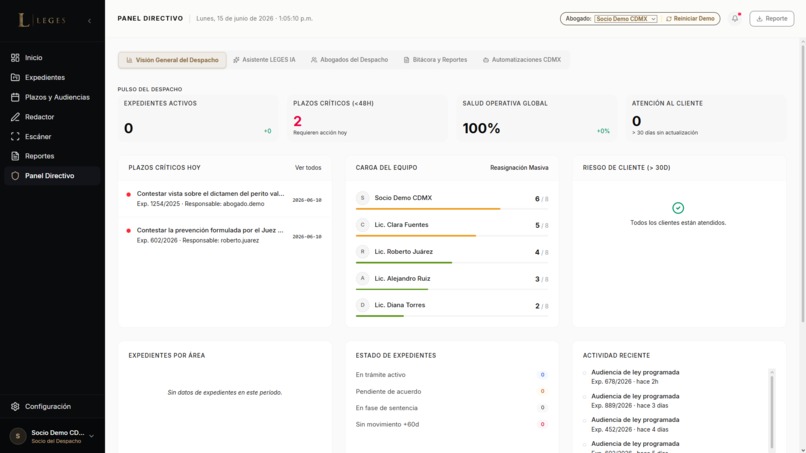The width and height of the screenshot is (806, 453).
Task: Click the S avatar beside Socio Demo CDMX in team load
Action: (362, 198)
